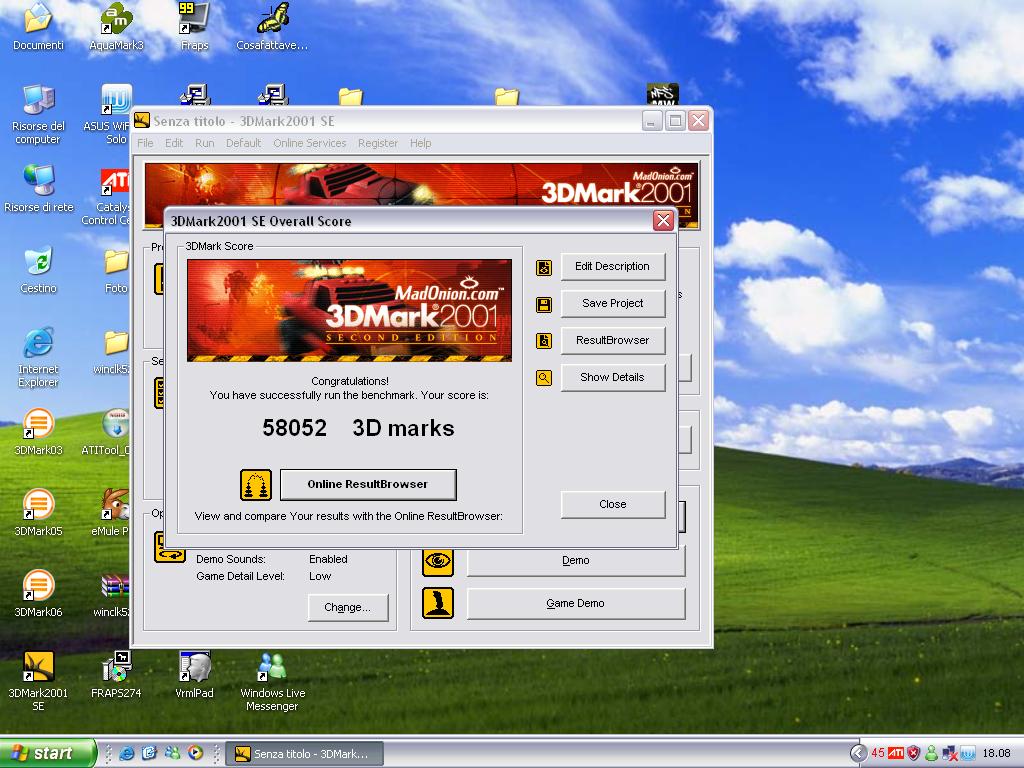Screen dimensions: 1024x768
Task: Click the Demo button in main window
Action: point(575,560)
